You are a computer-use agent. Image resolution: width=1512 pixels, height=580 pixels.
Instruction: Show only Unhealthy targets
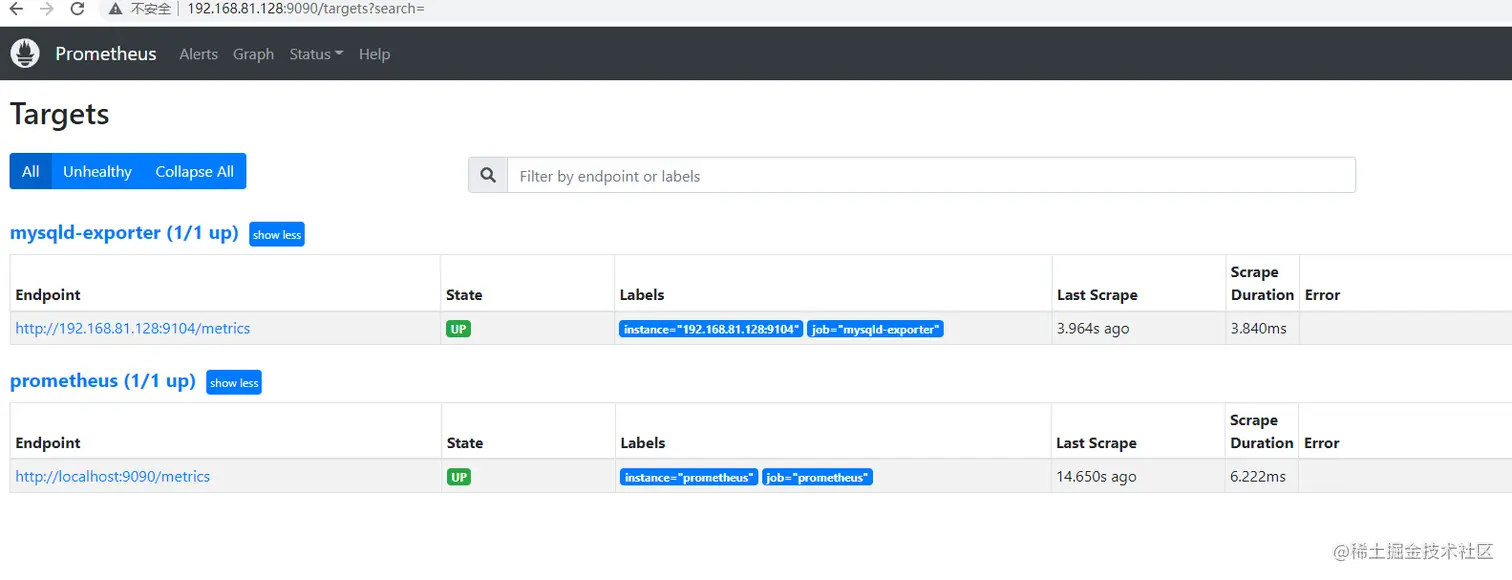point(97,171)
